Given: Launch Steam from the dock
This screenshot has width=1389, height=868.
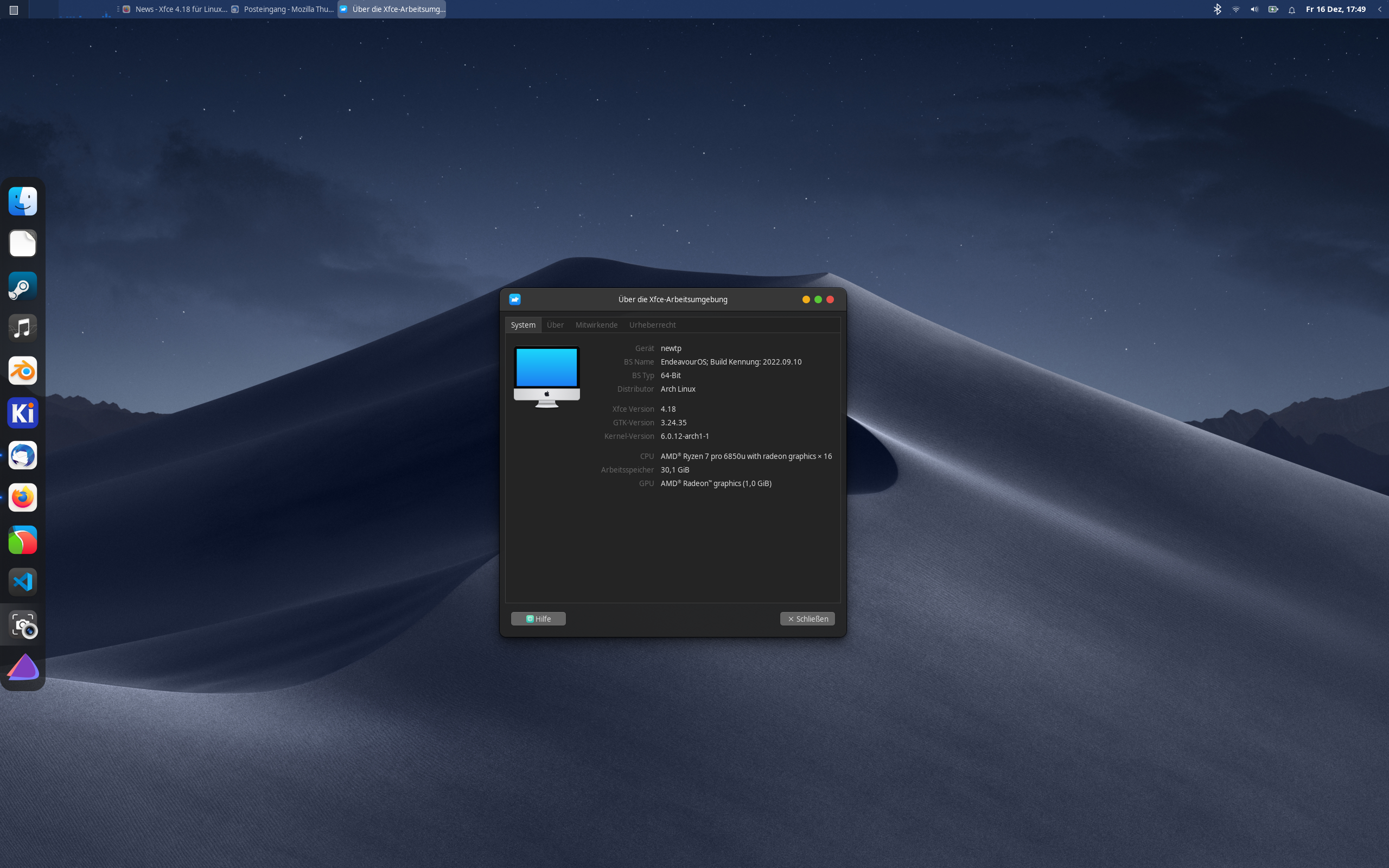Looking at the screenshot, I should (23, 286).
